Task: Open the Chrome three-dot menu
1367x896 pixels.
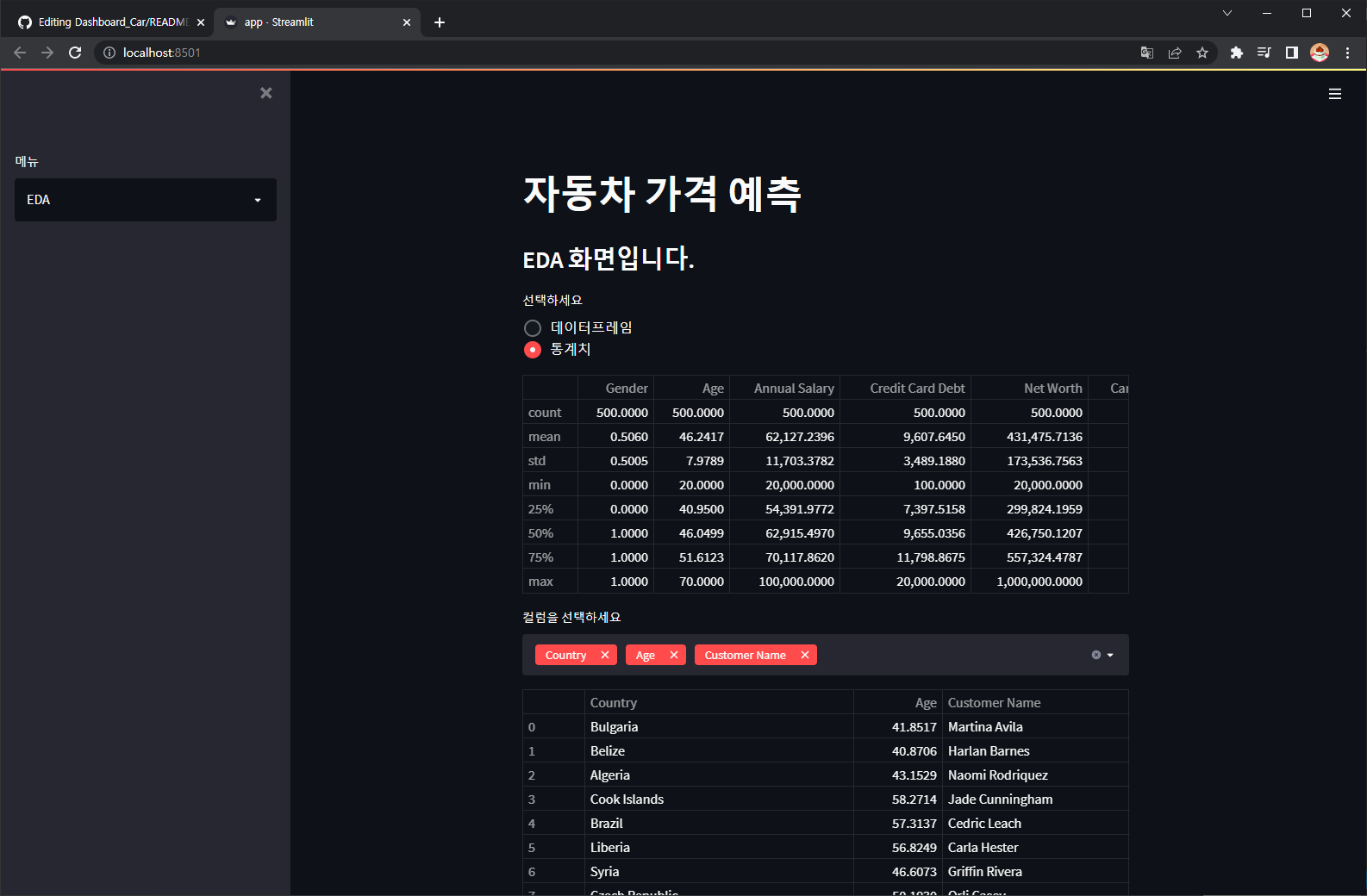Action: pos(1347,53)
